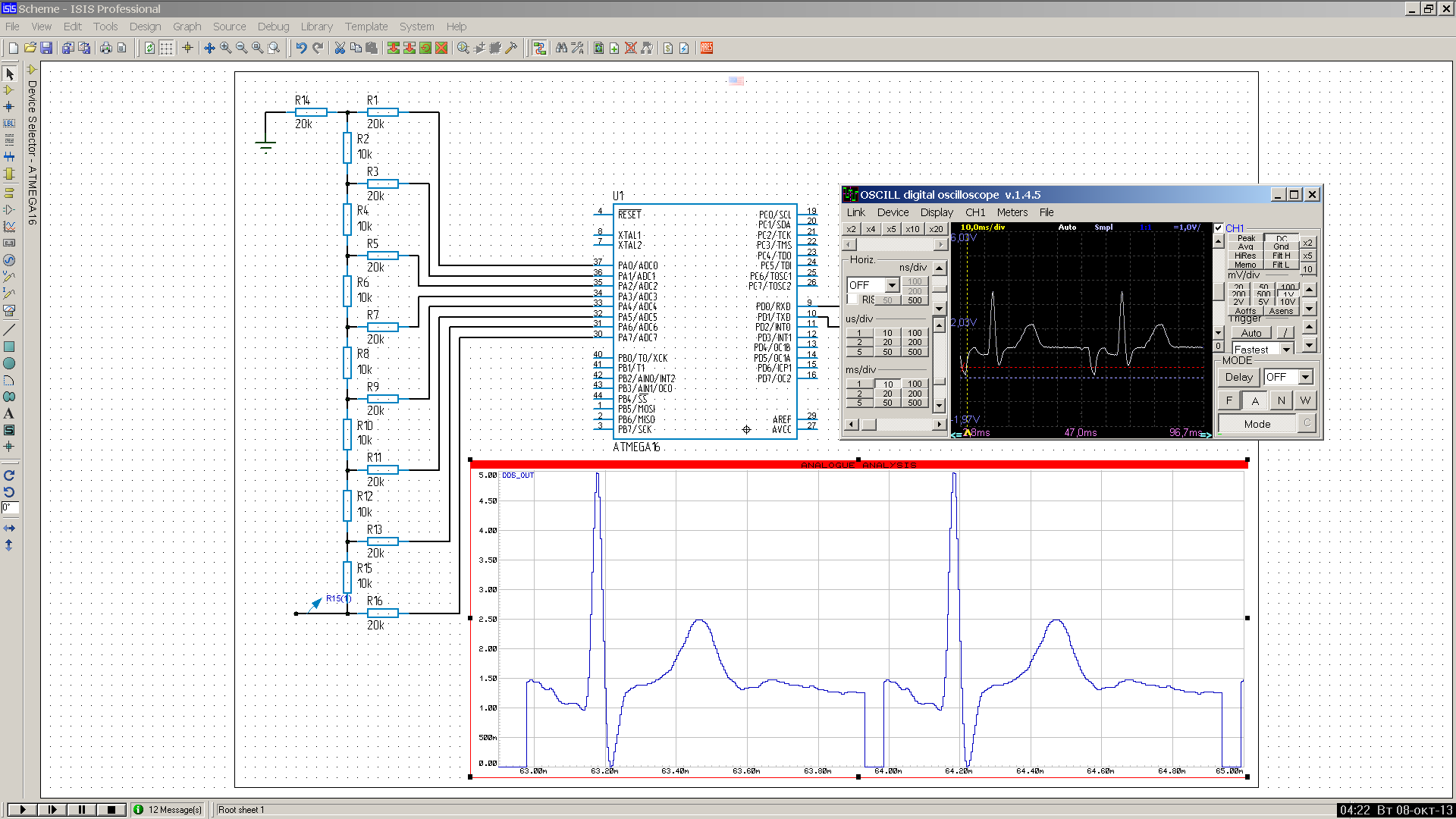Expand the Fastest trigger dropdown
Screen dimensions: 1456x819
click(1286, 350)
